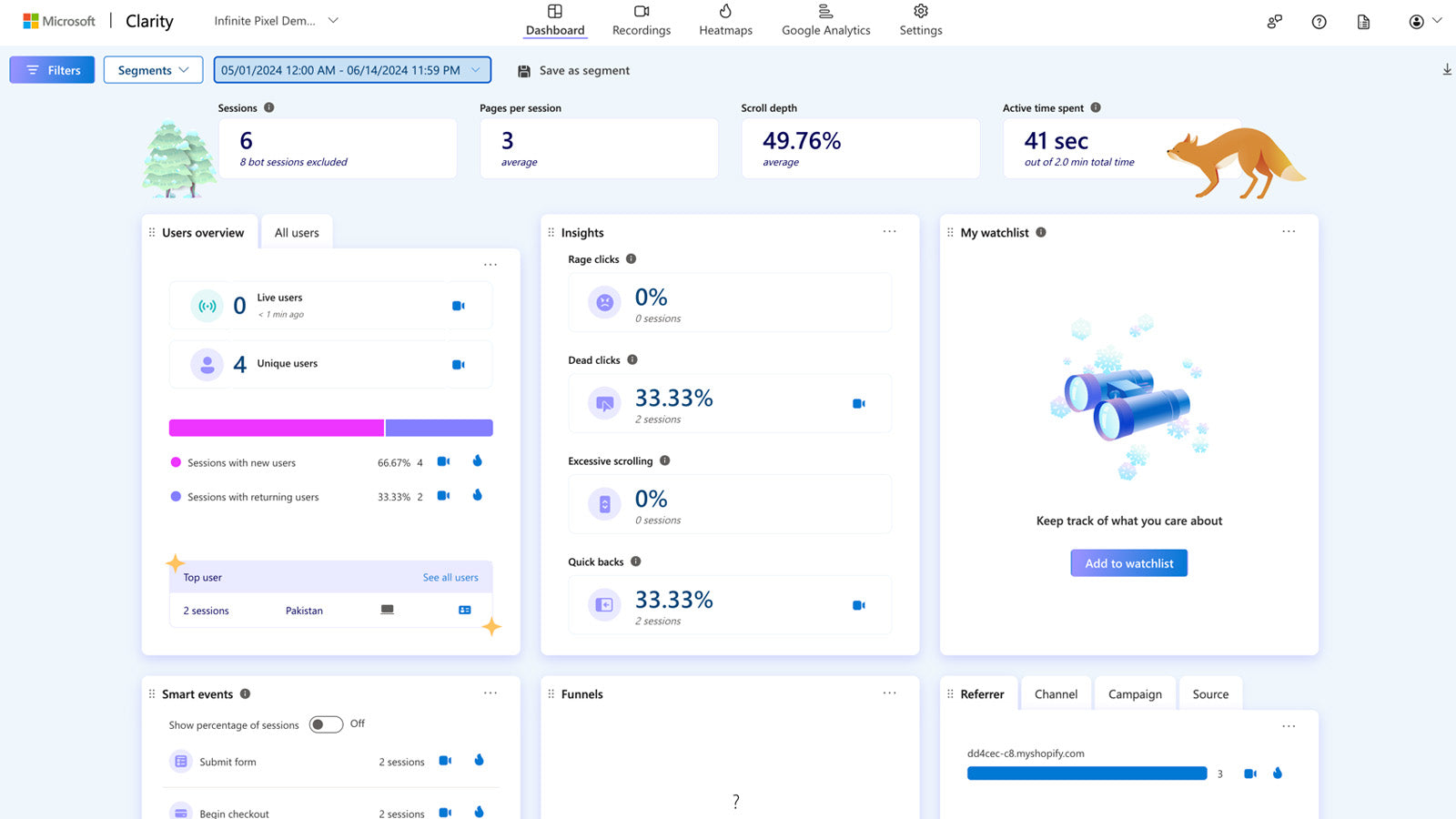Open the See all users link

tap(450, 577)
